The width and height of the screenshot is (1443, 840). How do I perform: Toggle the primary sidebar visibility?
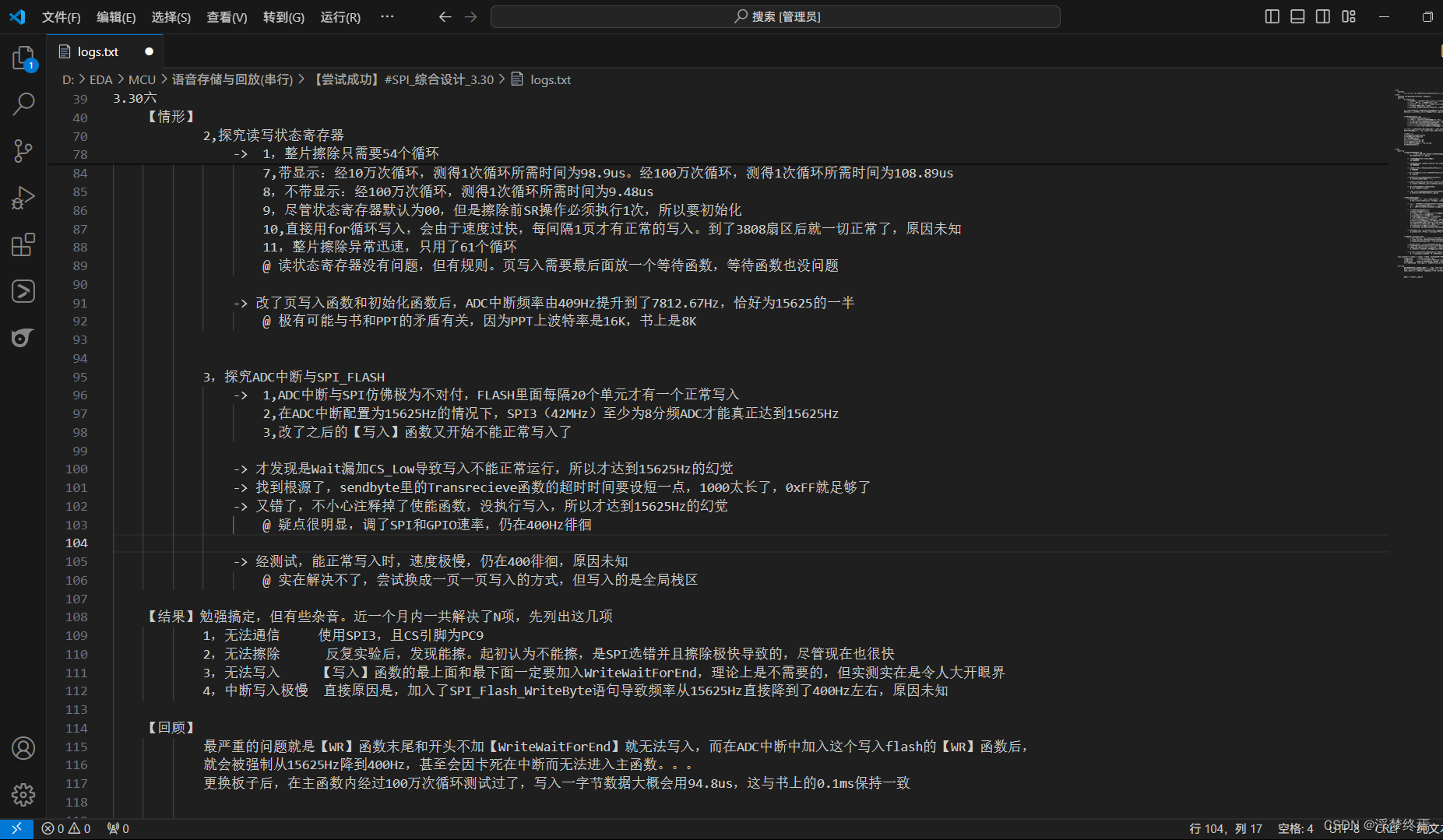[1272, 16]
